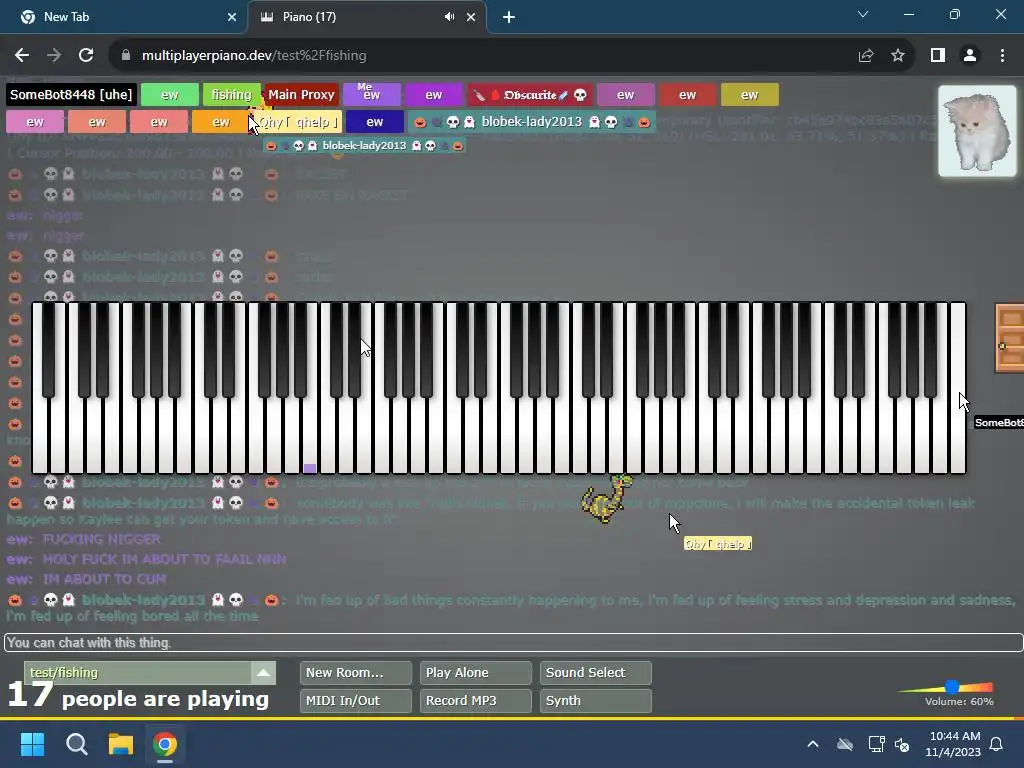Close the New Tab tab
This screenshot has height=768, width=1024.
(x=232, y=17)
